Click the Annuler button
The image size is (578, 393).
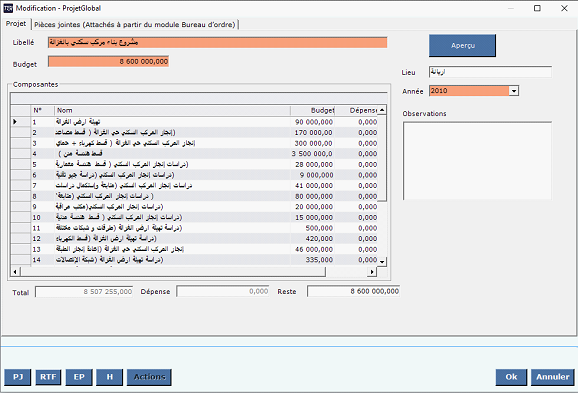pos(553,377)
